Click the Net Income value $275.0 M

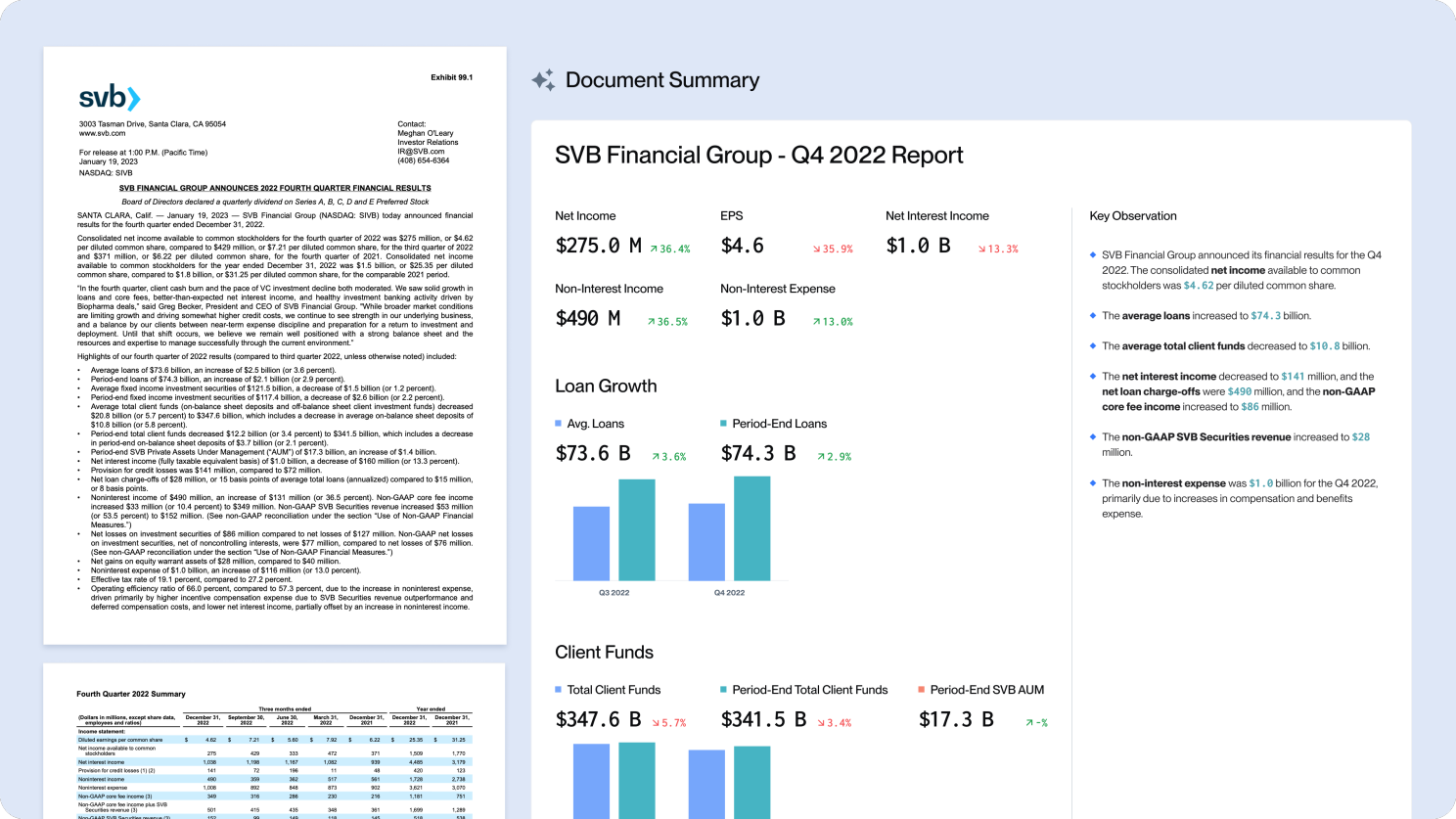click(x=598, y=246)
